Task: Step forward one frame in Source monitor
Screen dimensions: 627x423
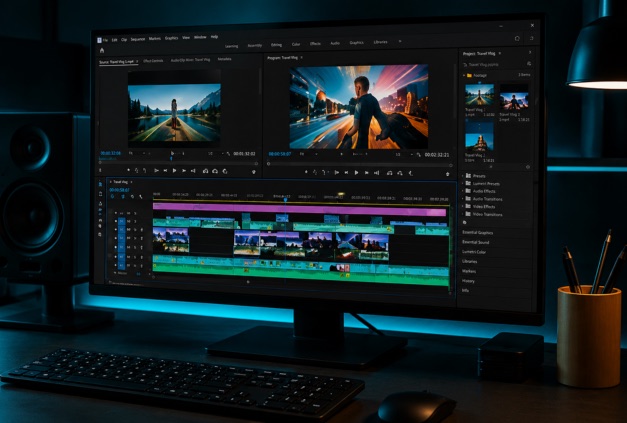Action: (184, 171)
